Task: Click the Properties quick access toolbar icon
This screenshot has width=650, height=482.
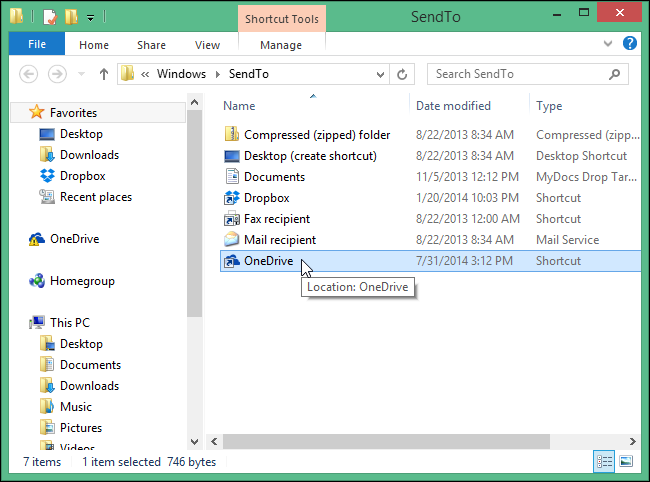Action: tap(50, 17)
